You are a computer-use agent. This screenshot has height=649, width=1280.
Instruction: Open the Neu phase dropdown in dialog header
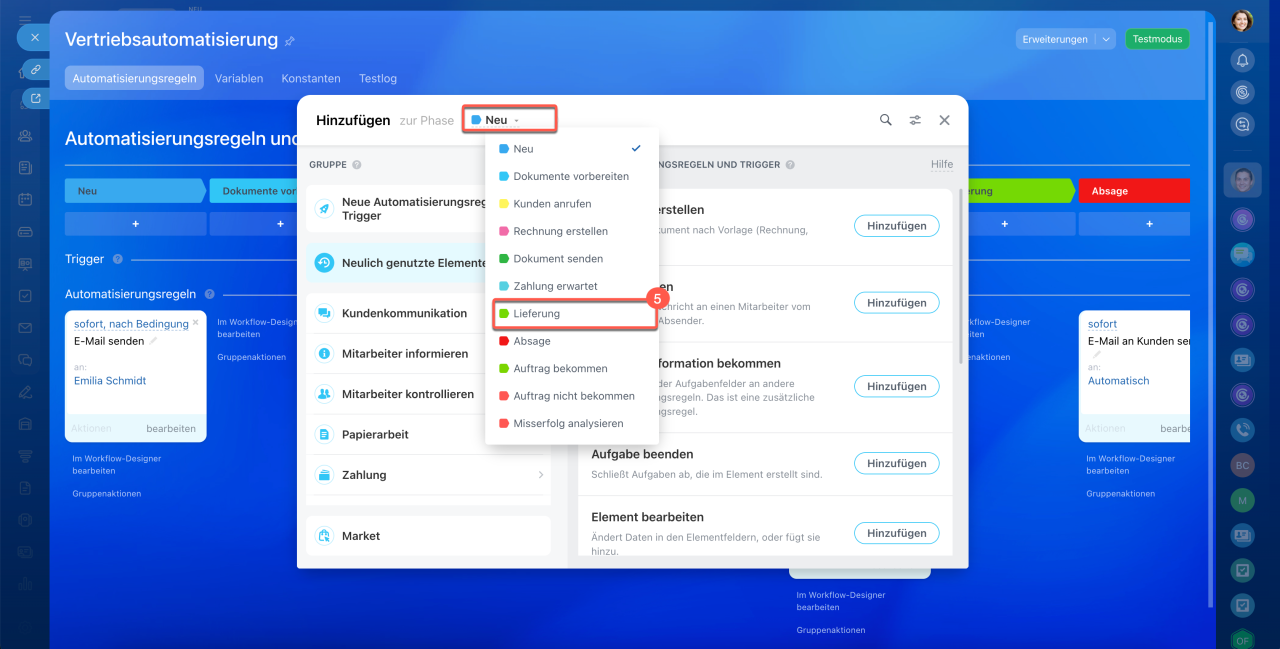click(509, 120)
